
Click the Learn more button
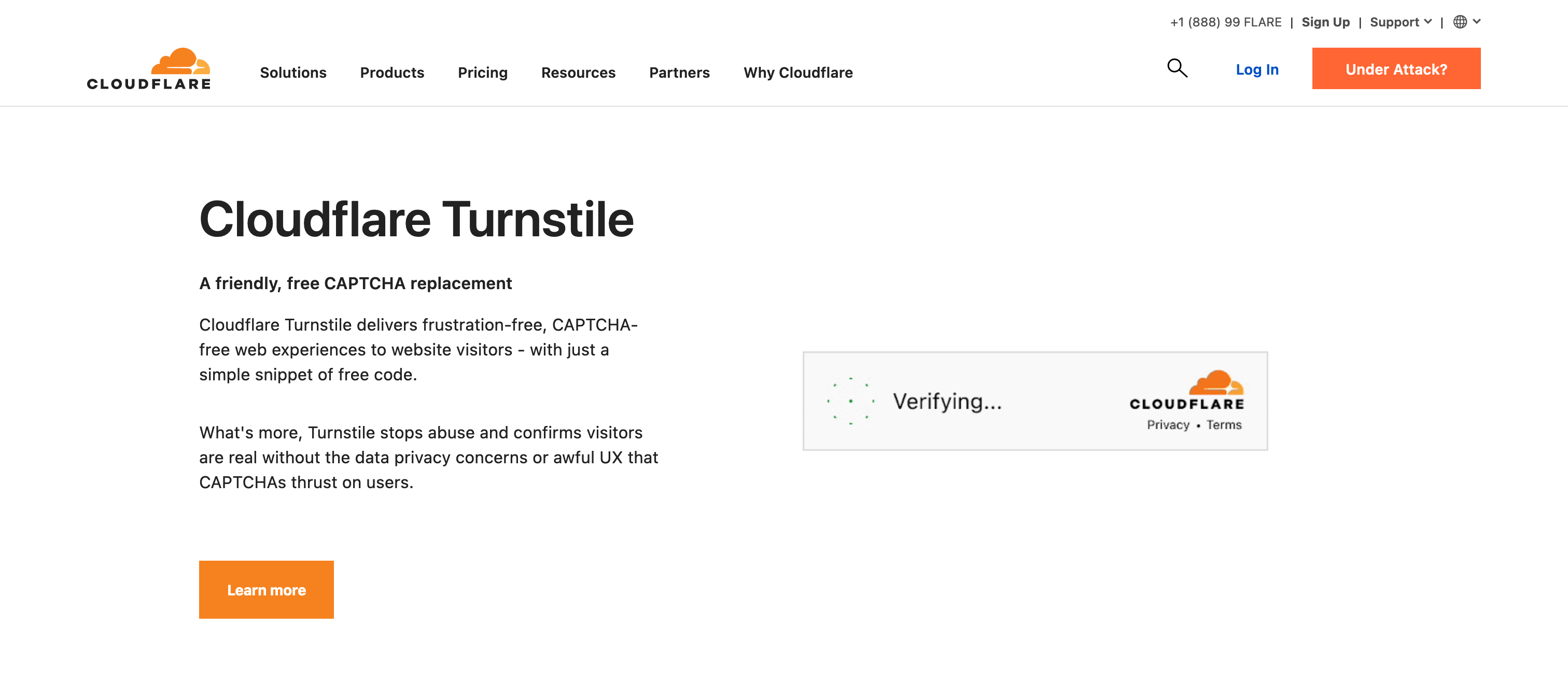266,589
